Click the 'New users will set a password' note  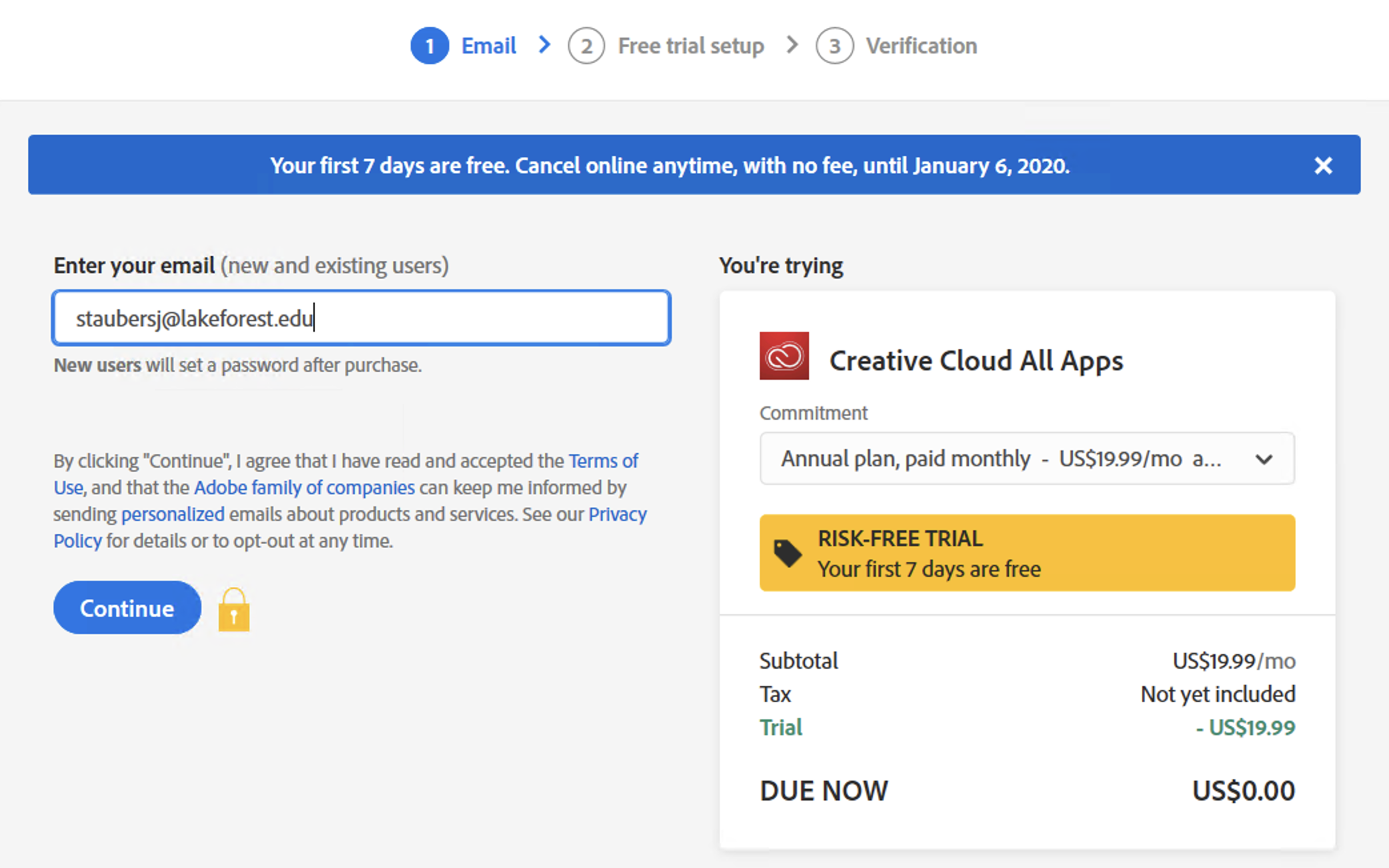click(x=237, y=365)
